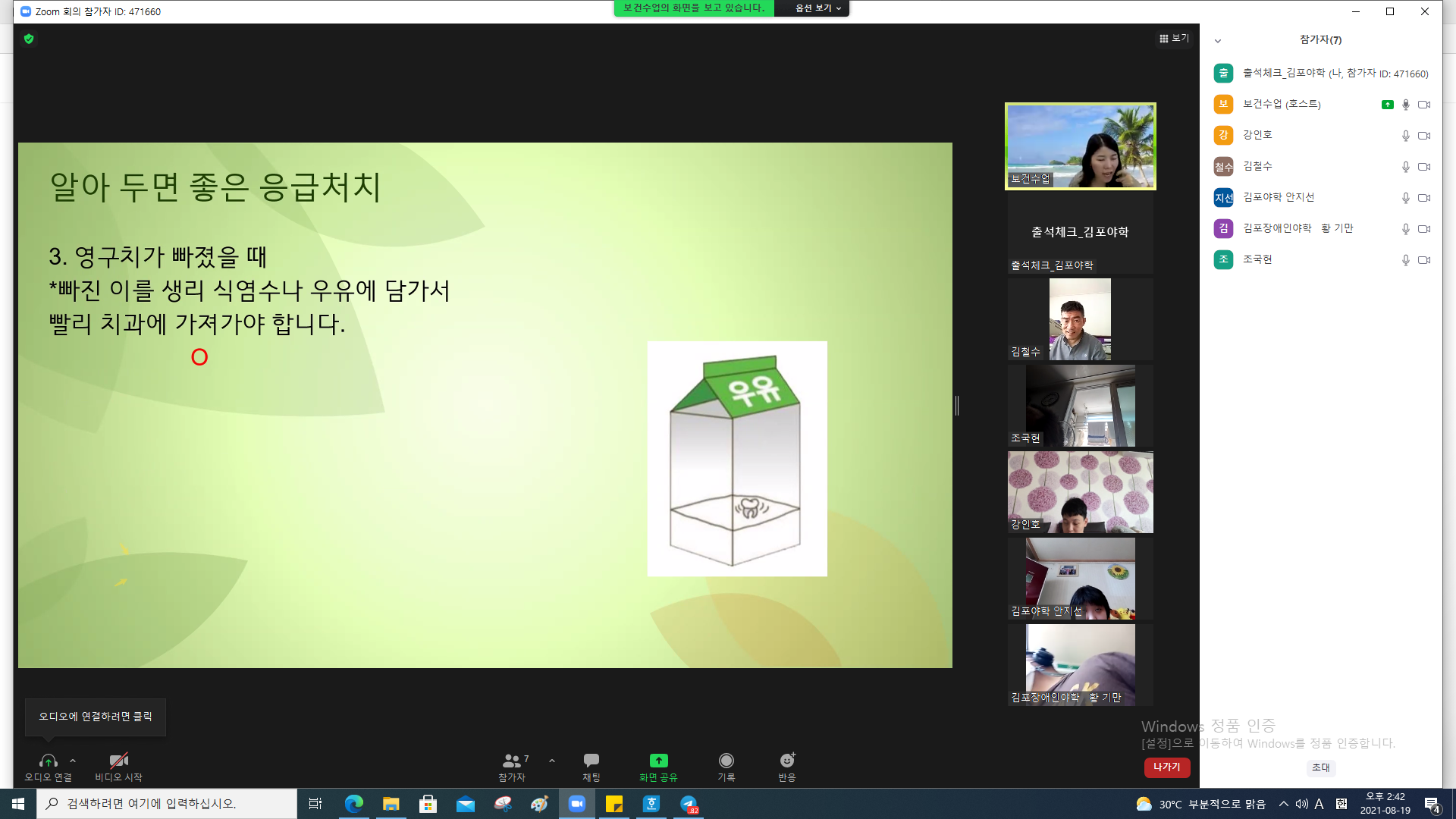Click 강인호 microphone icon in participant list
This screenshot has height=819, width=1456.
[x=1405, y=136]
